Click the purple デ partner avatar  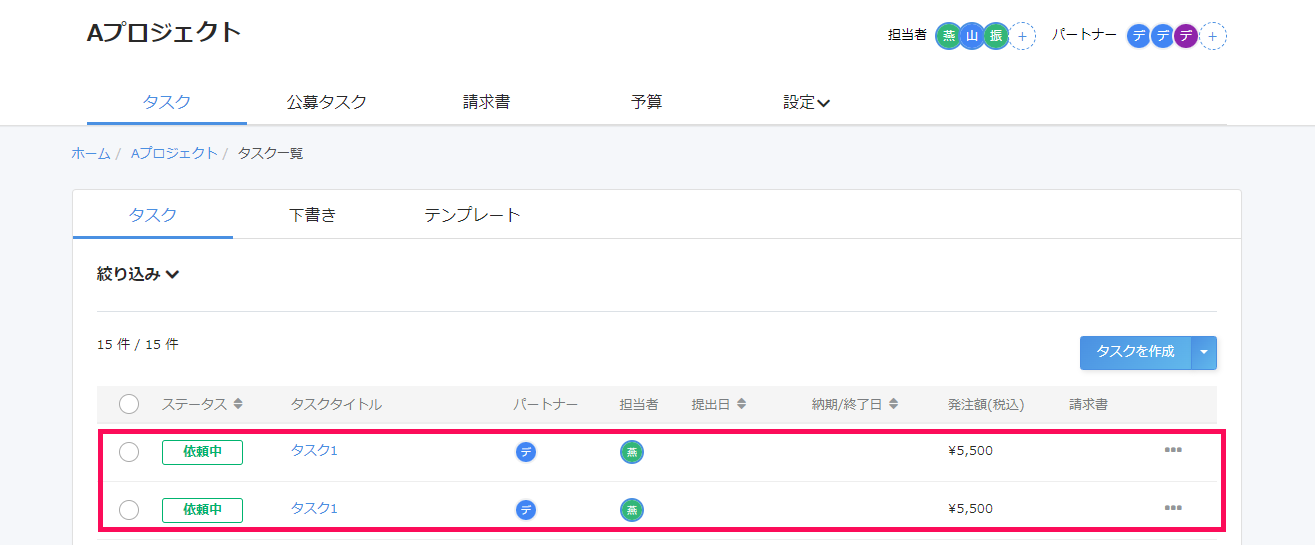point(1186,36)
